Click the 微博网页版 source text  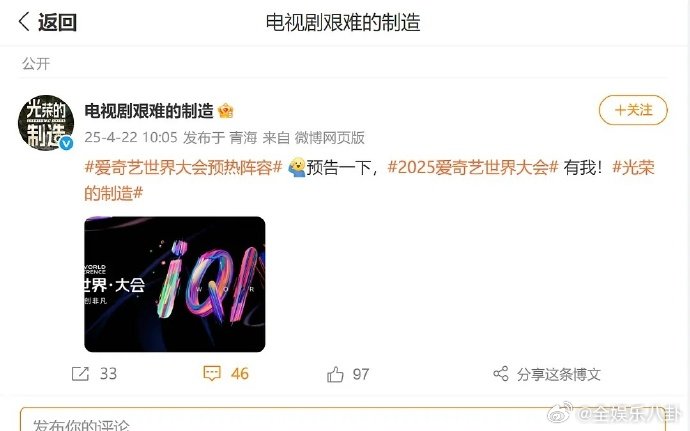(329, 138)
